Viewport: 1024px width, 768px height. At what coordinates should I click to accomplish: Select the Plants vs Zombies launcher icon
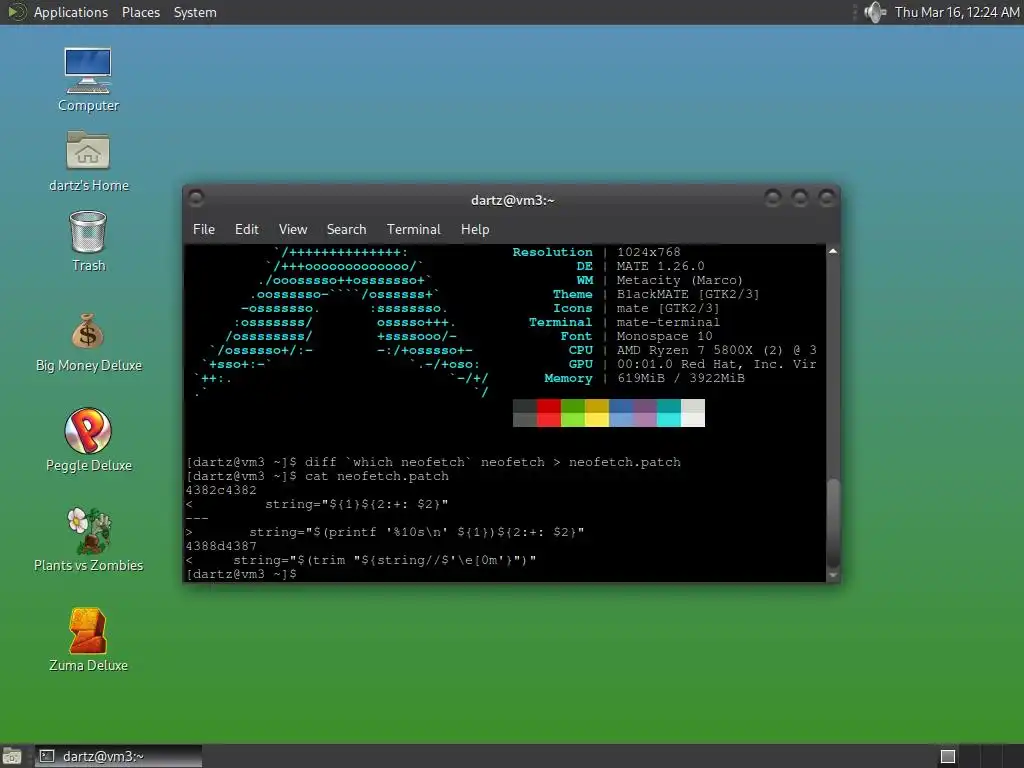[89, 530]
